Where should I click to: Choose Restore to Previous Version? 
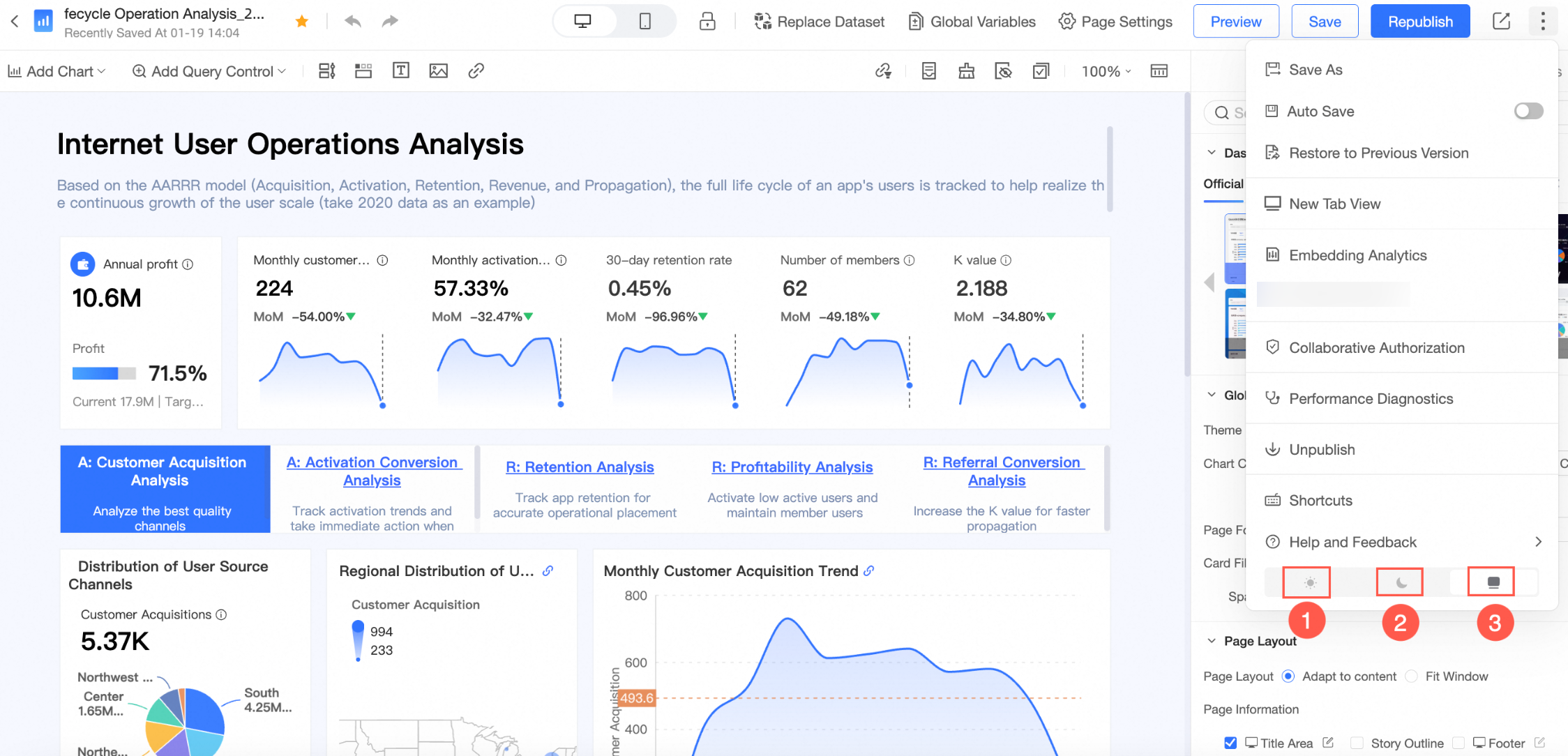pyautogui.click(x=1378, y=153)
